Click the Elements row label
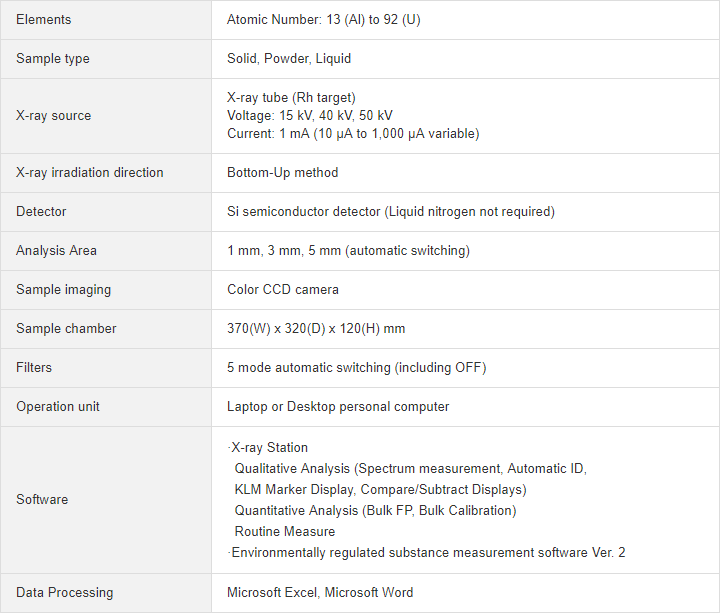 pos(44,20)
